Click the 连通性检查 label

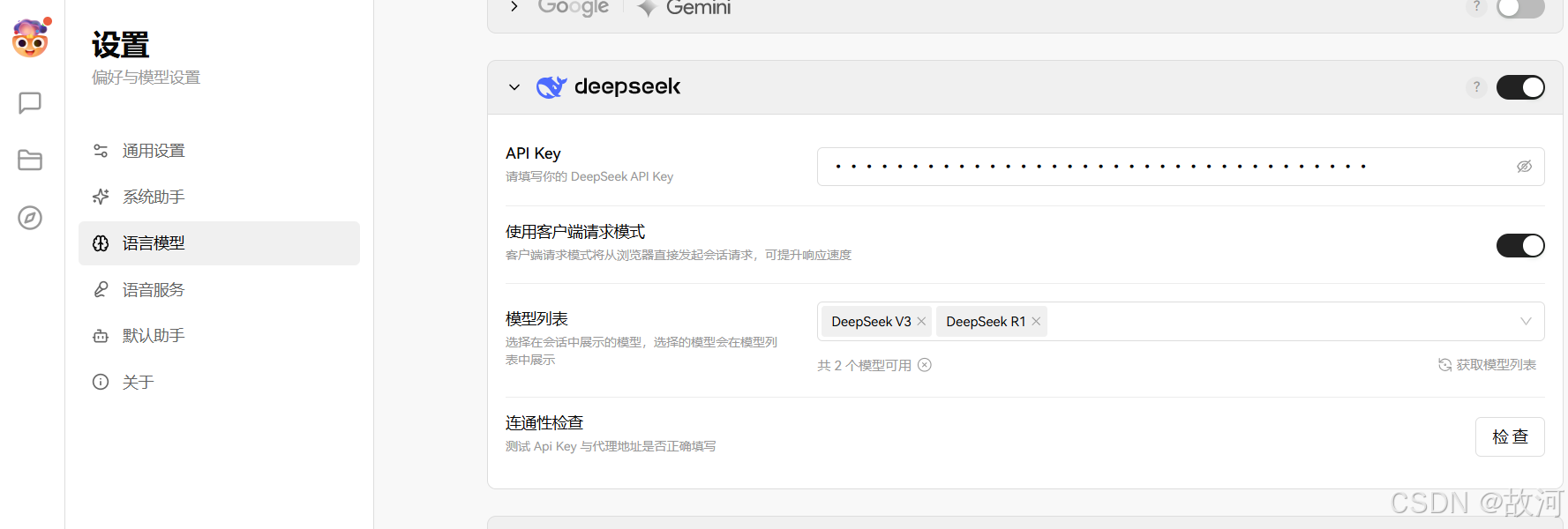click(x=544, y=423)
